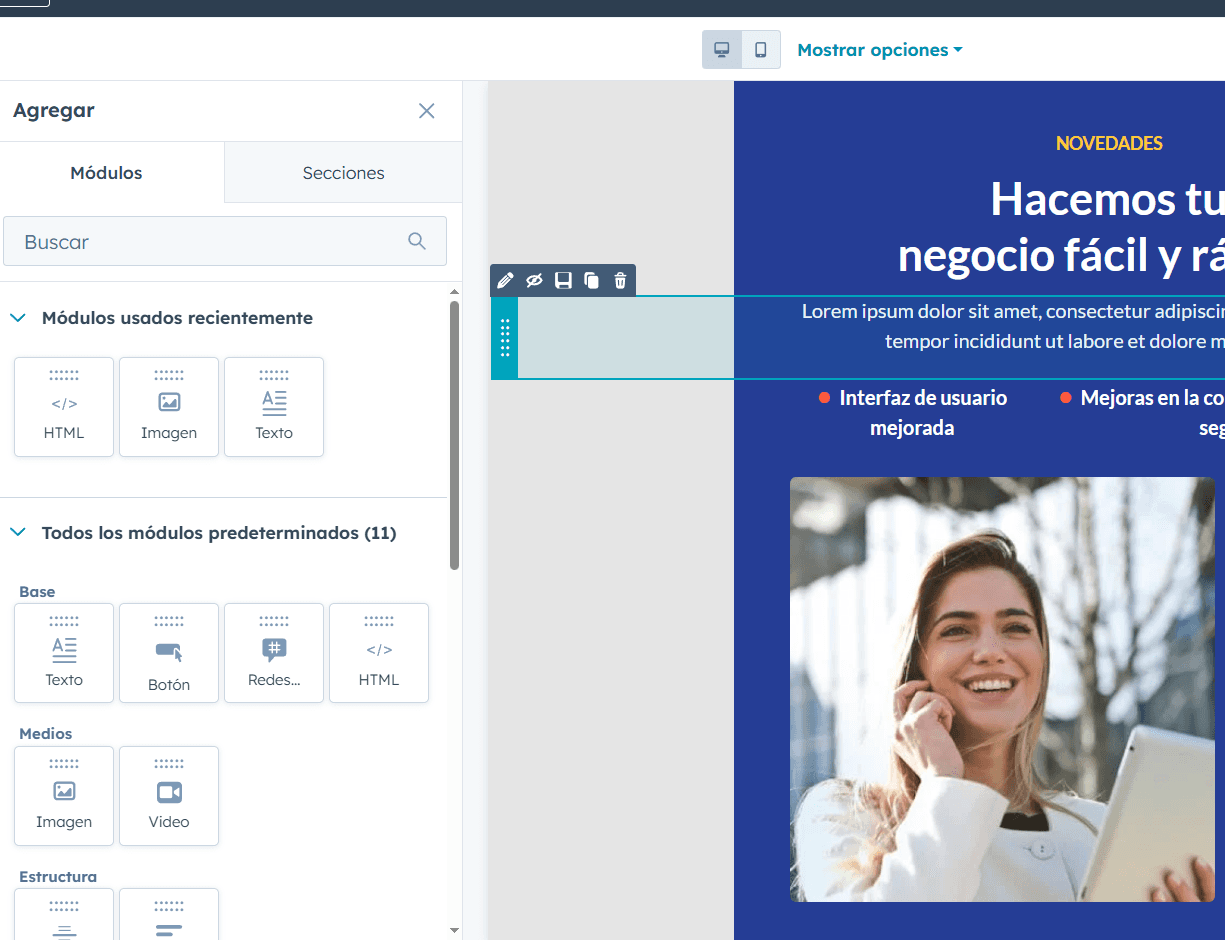
Task: Click the Estructura category label
Action: pyautogui.click(x=58, y=877)
